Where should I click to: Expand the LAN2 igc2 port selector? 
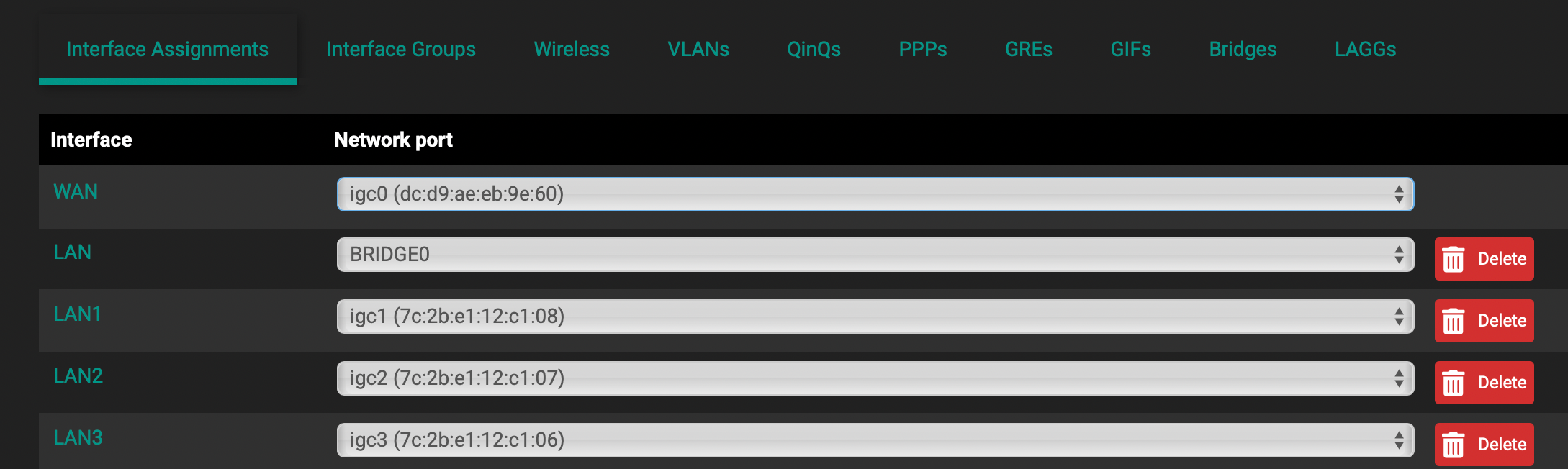click(x=875, y=378)
